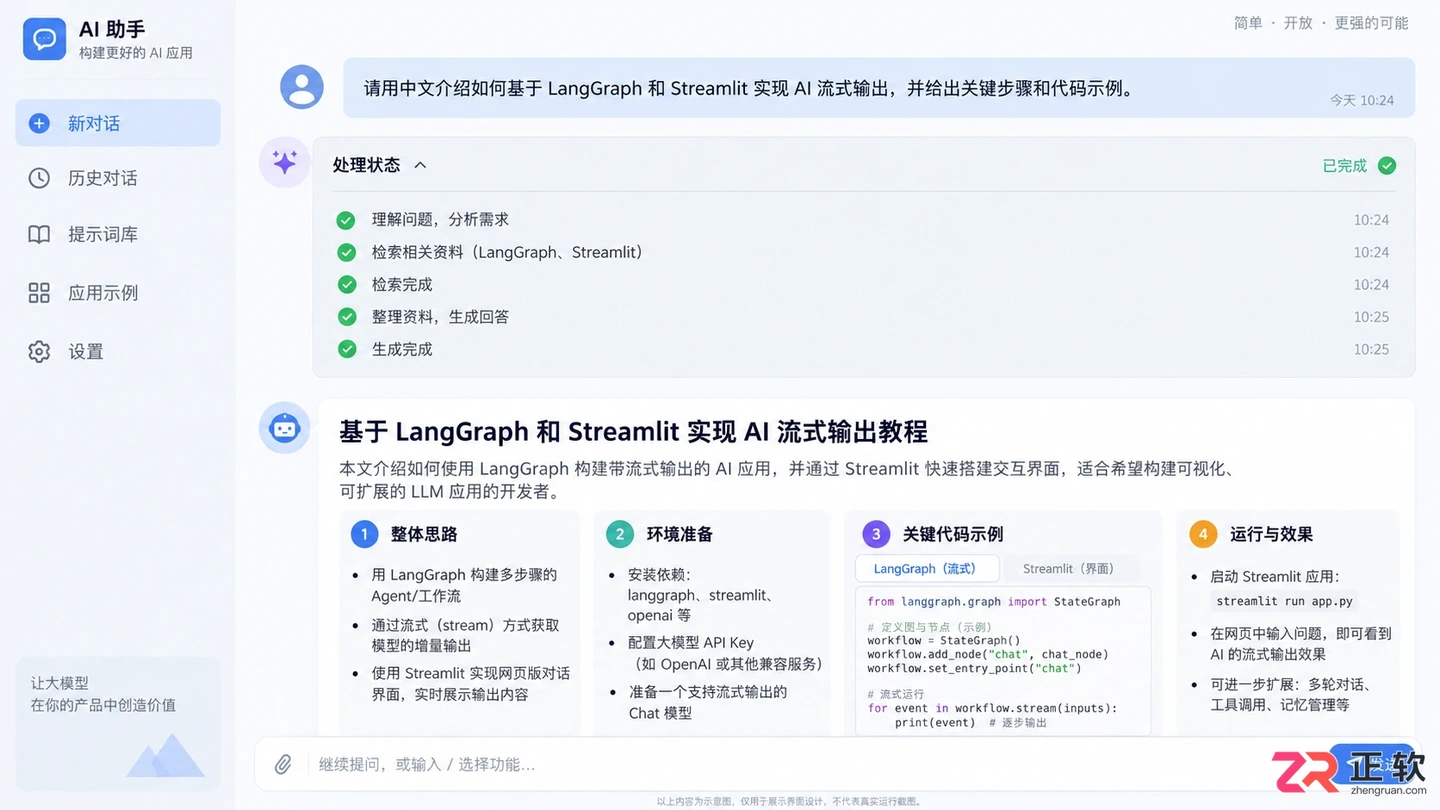Image resolution: width=1440 pixels, height=810 pixels.
Task: Click workflow.set_entry_point code line
Action: click(x=974, y=668)
